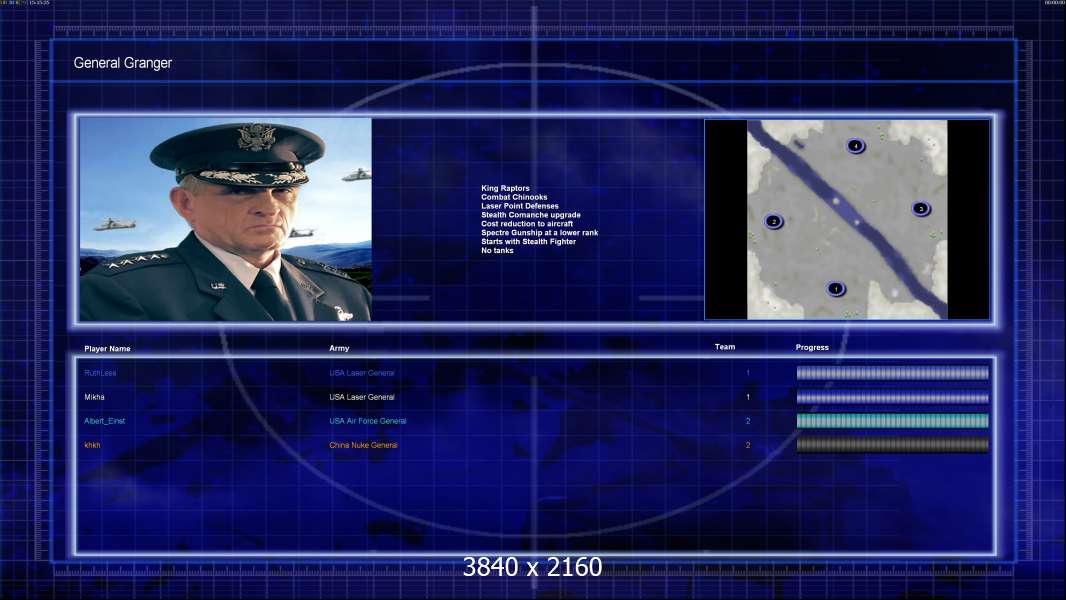Screen dimensions: 1066x600
Task: Click team number in khkh row
Action: tap(748, 445)
